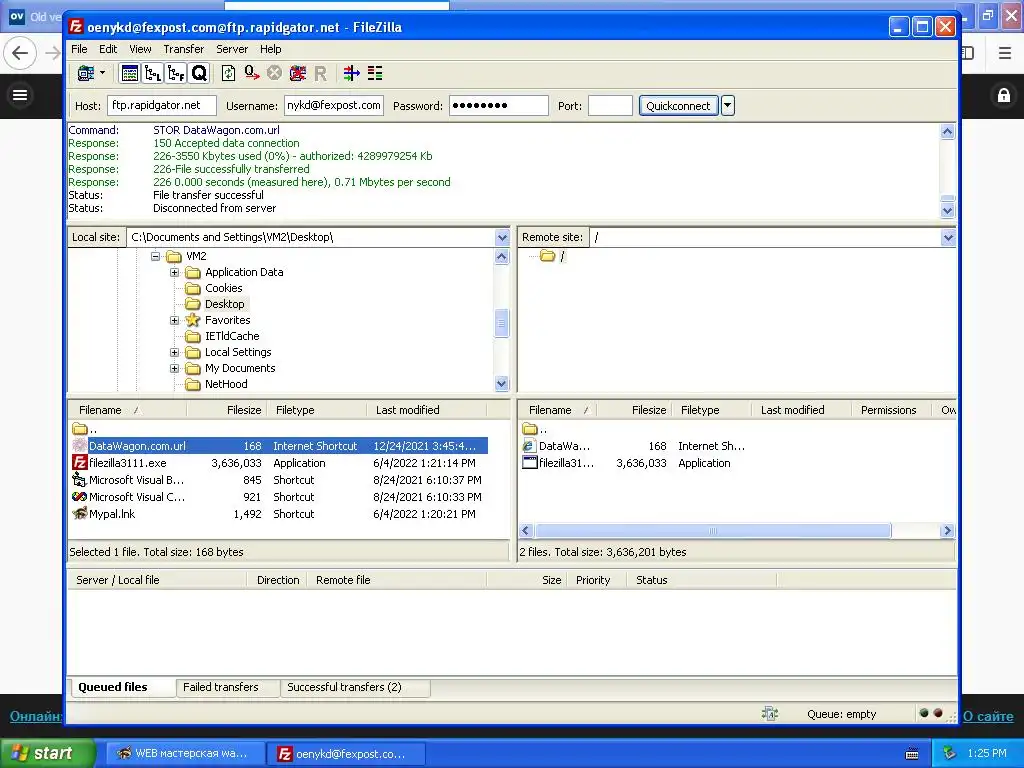This screenshot has width=1024, height=768.
Task: Toggle local directory tree view
Action: pyautogui.click(x=153, y=73)
